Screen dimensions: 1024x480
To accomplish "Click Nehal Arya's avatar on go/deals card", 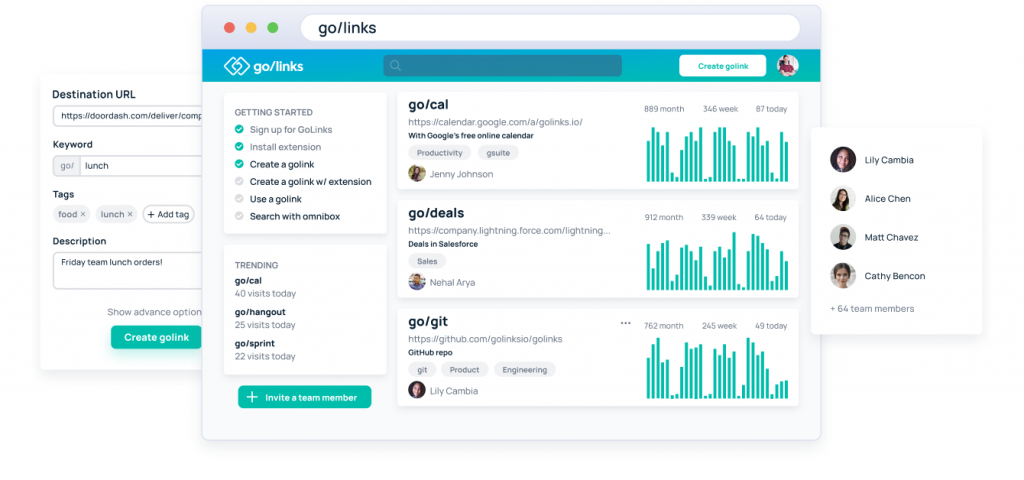I will click(x=417, y=282).
